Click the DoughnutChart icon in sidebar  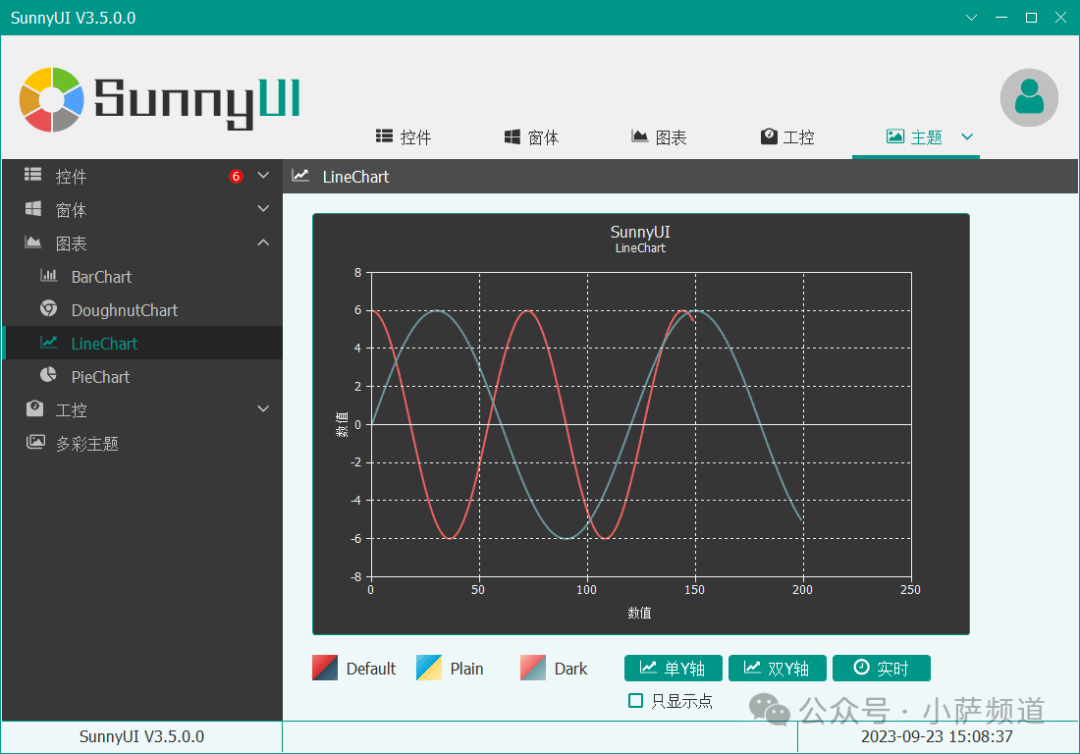pos(48,309)
